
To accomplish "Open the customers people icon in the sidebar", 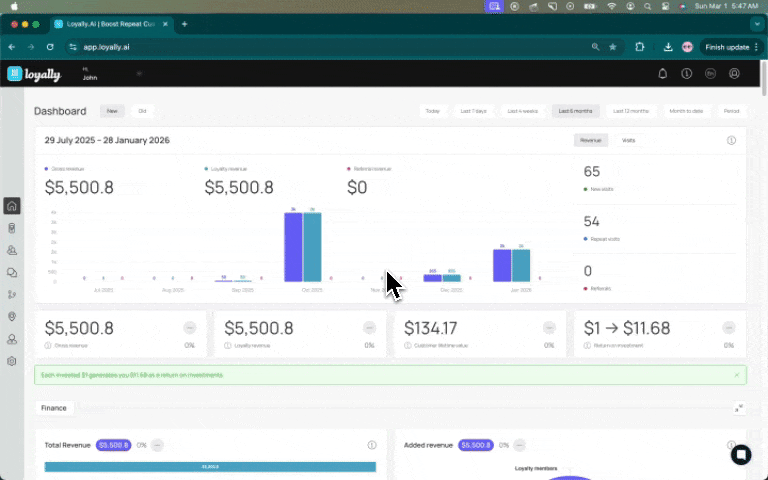I will point(12,250).
